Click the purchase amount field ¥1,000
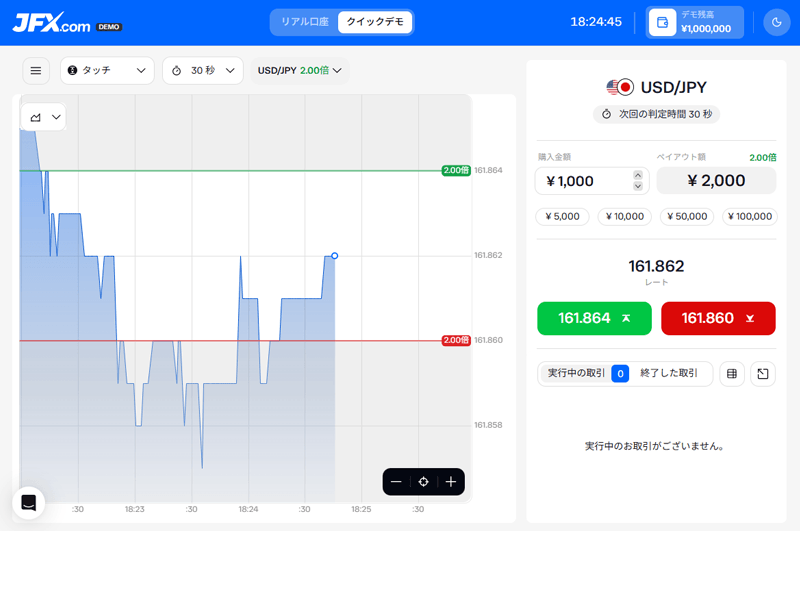Image resolution: width=800 pixels, height=600 pixels. 592,181
